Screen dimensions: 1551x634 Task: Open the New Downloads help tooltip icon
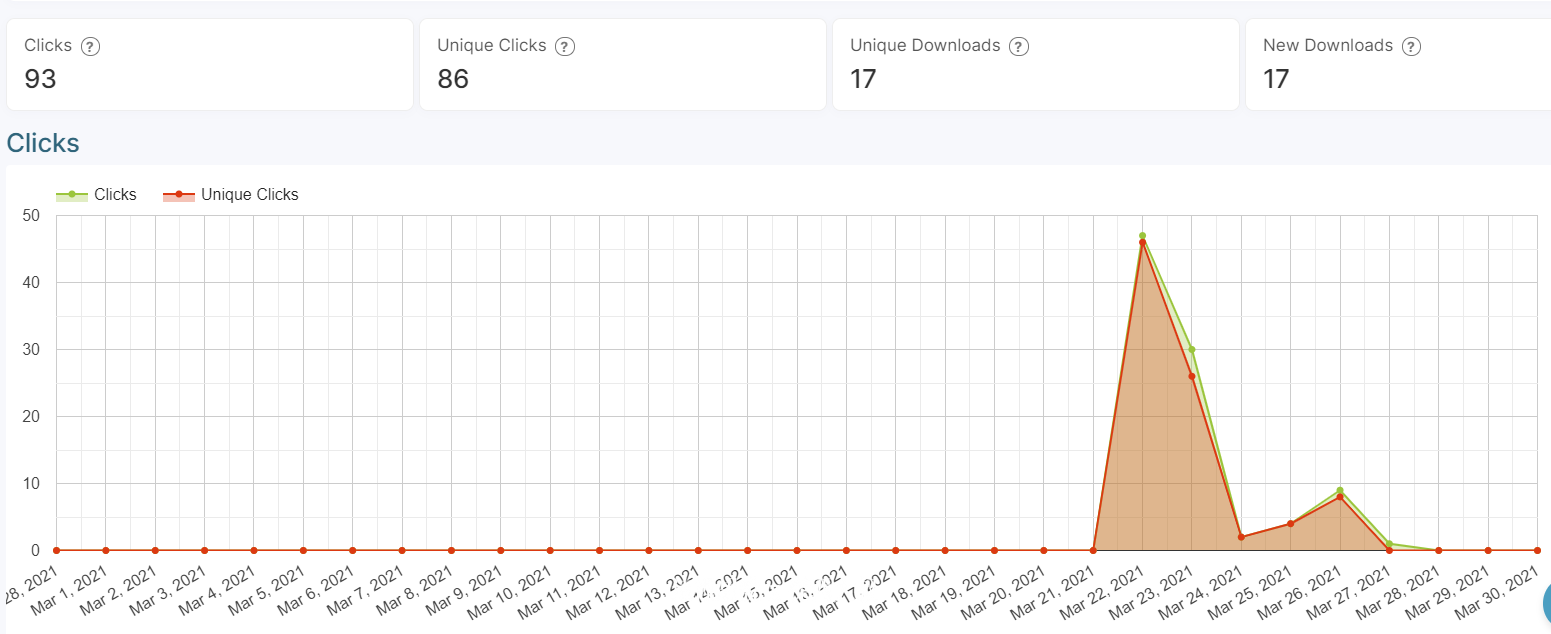(x=1411, y=46)
